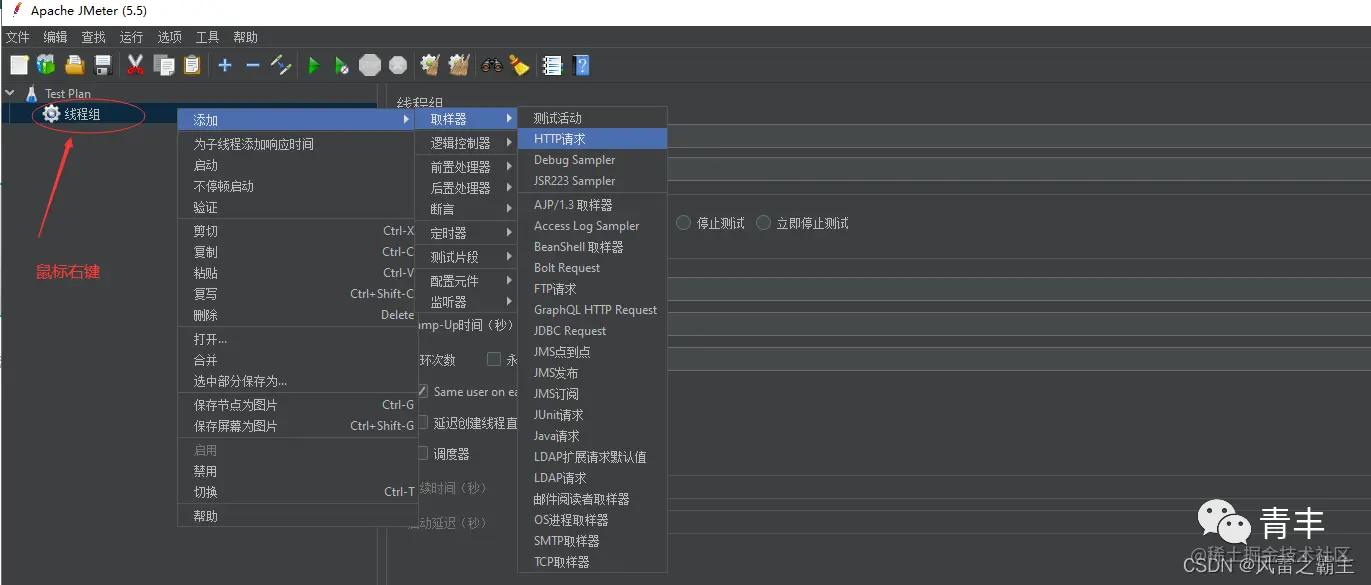Click 切换 in context menu

coord(296,492)
